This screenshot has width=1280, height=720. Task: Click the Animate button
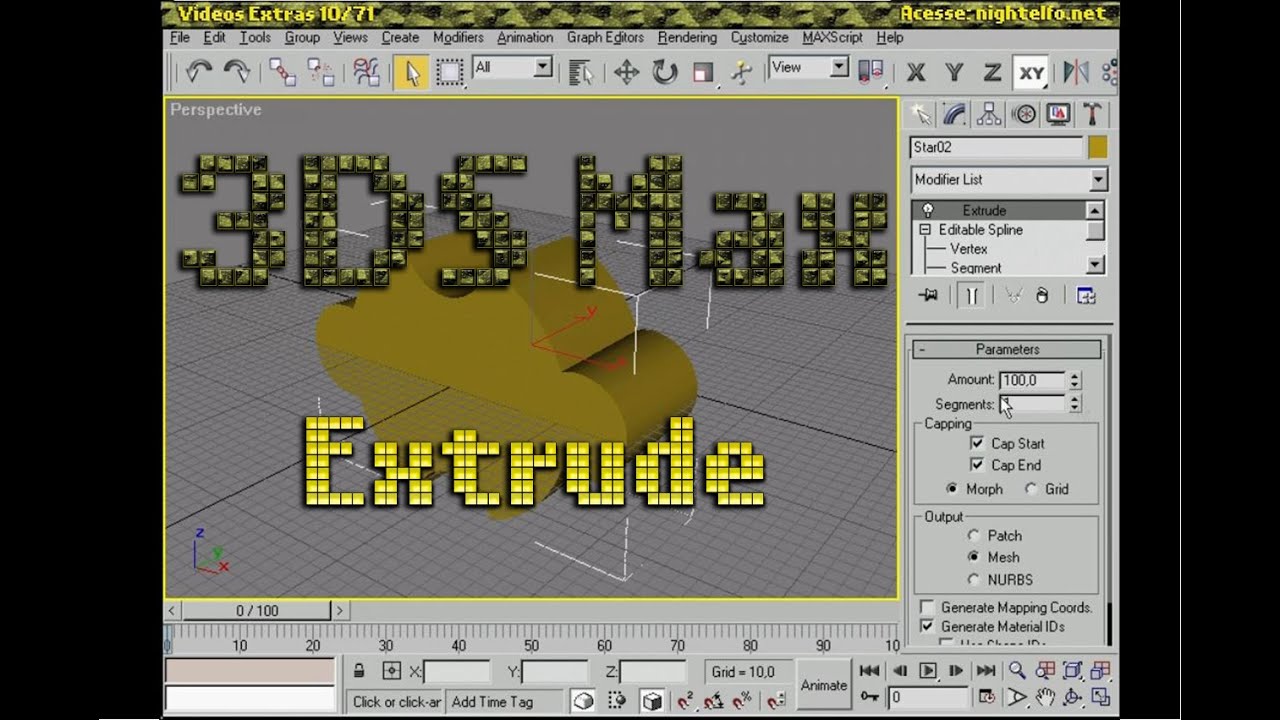click(x=824, y=685)
